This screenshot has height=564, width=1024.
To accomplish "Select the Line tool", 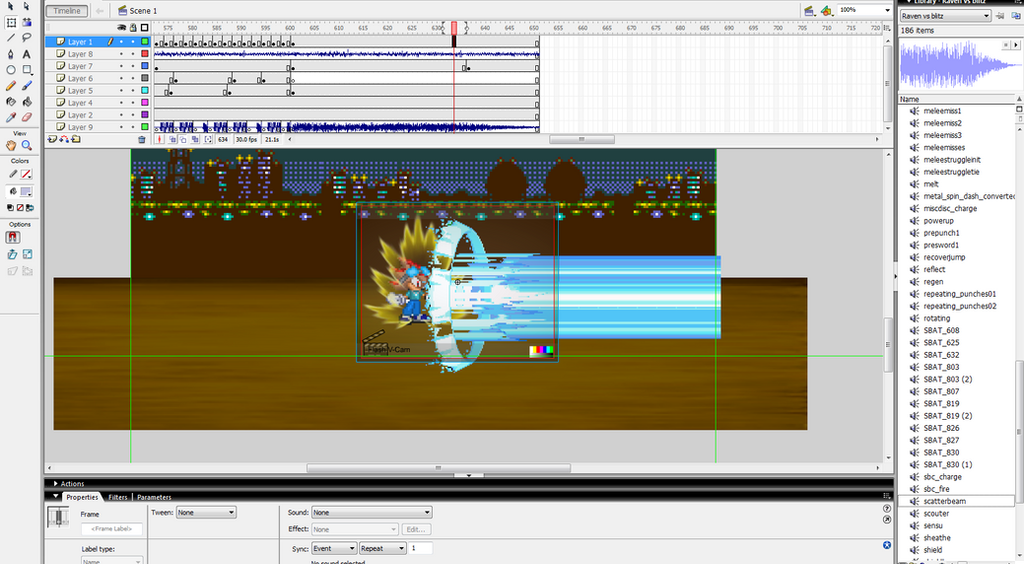I will (x=10, y=38).
